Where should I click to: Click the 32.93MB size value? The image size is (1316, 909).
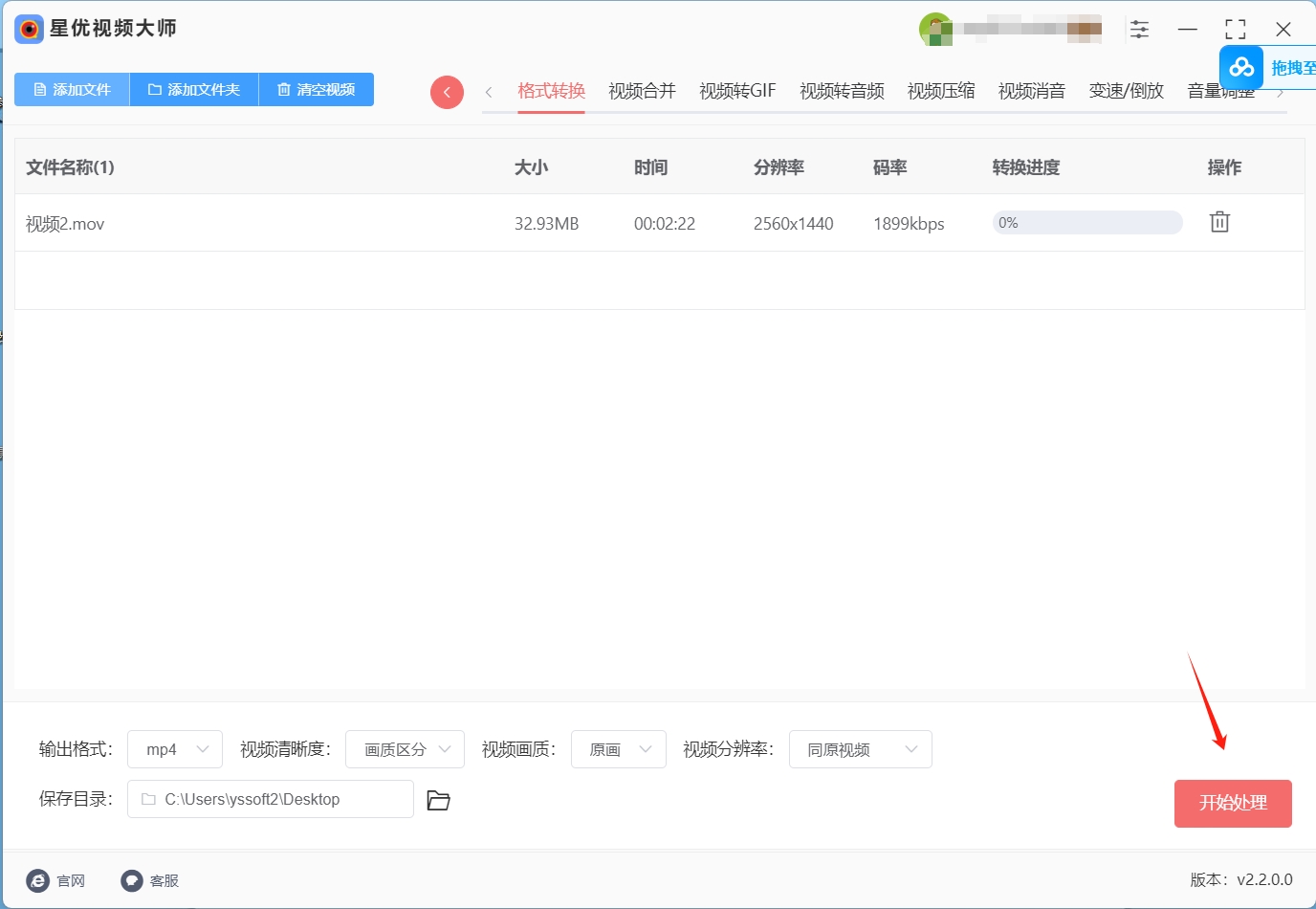pos(547,224)
